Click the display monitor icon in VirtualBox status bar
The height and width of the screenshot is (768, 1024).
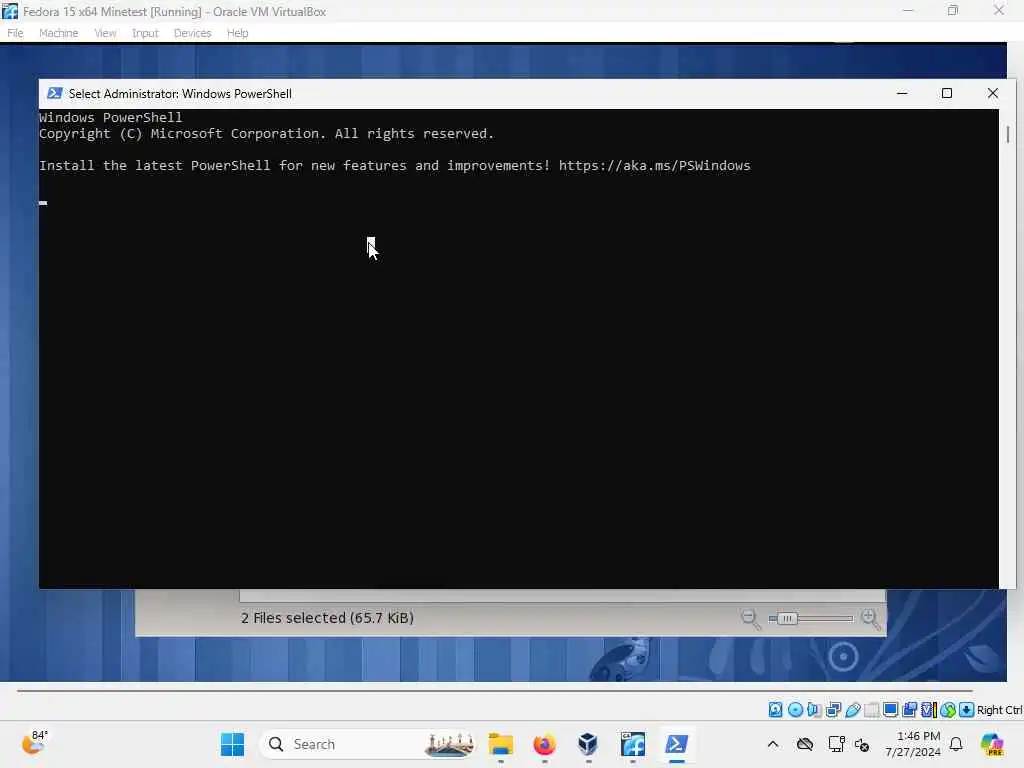tap(890, 710)
